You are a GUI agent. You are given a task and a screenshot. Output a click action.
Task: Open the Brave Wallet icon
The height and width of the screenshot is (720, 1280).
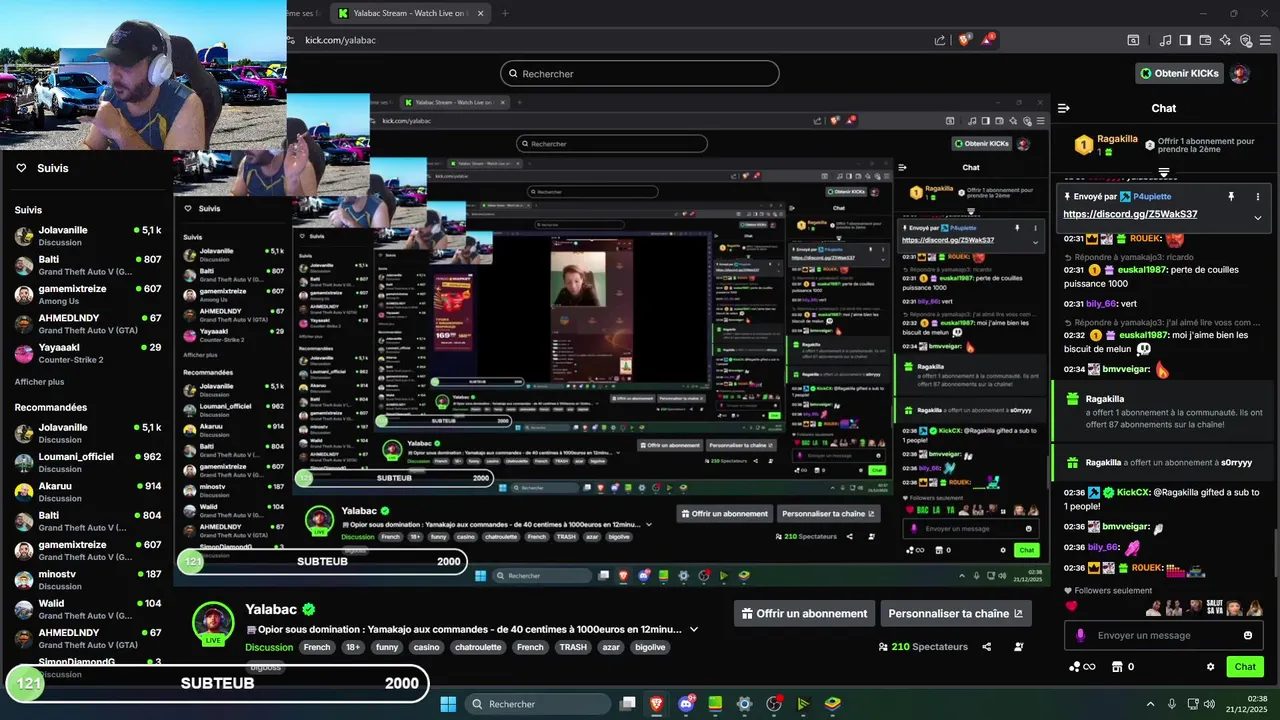1205,40
